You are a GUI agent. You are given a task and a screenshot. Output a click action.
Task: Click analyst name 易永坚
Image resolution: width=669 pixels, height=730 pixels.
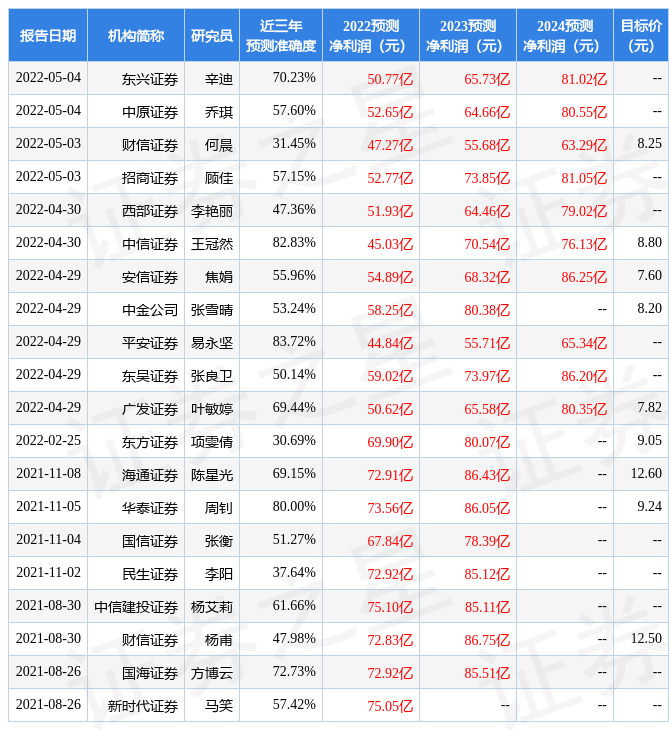pos(212,344)
